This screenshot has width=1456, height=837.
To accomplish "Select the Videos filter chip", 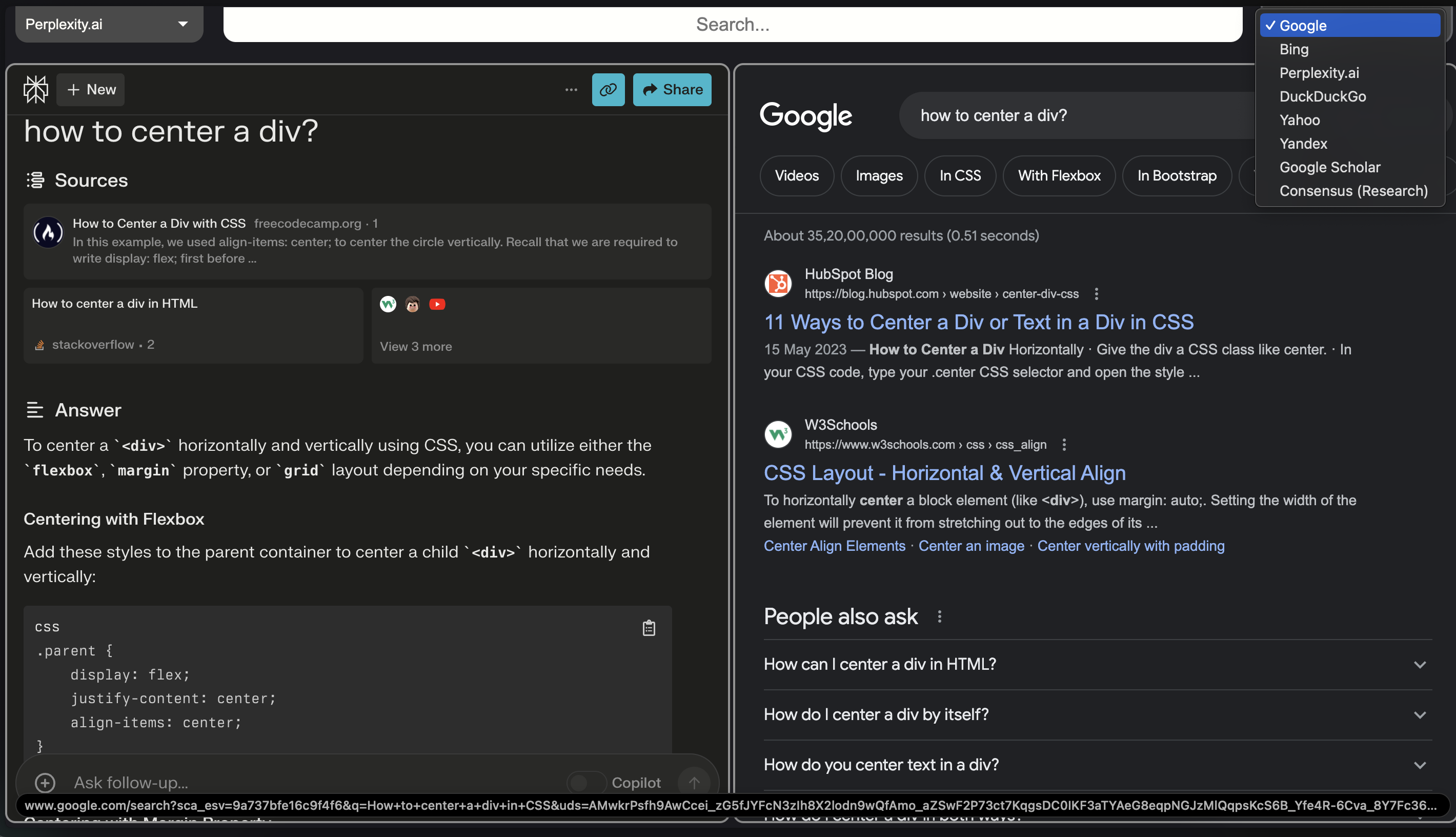I will 796,176.
